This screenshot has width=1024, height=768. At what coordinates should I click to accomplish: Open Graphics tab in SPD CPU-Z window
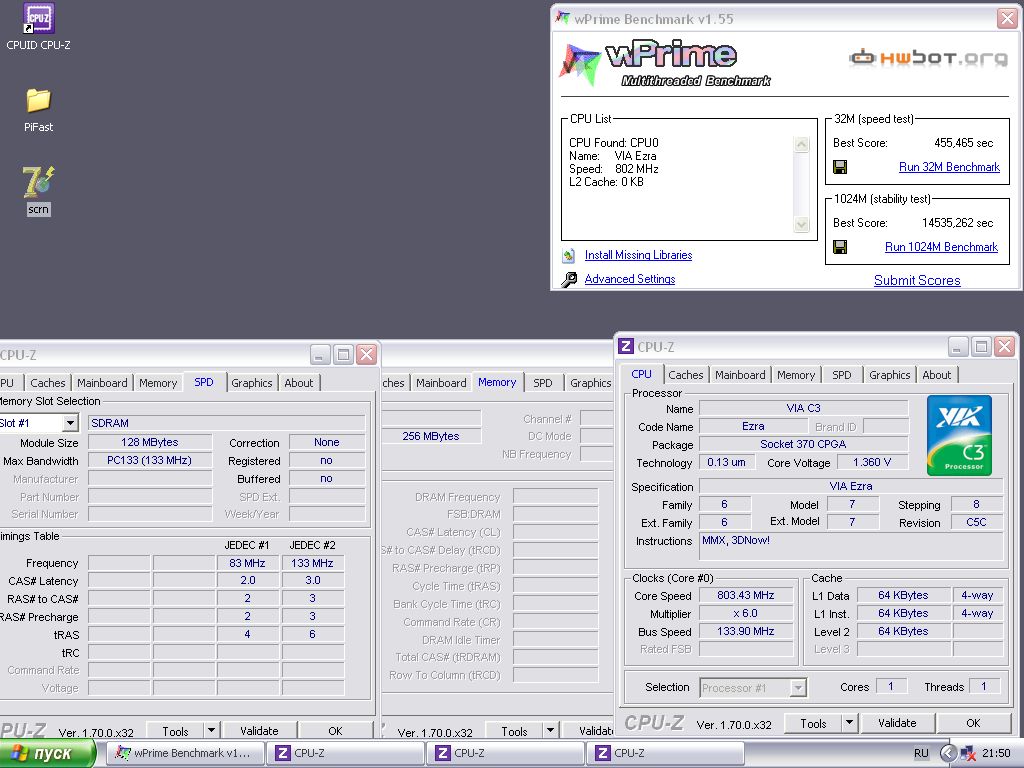tap(251, 383)
